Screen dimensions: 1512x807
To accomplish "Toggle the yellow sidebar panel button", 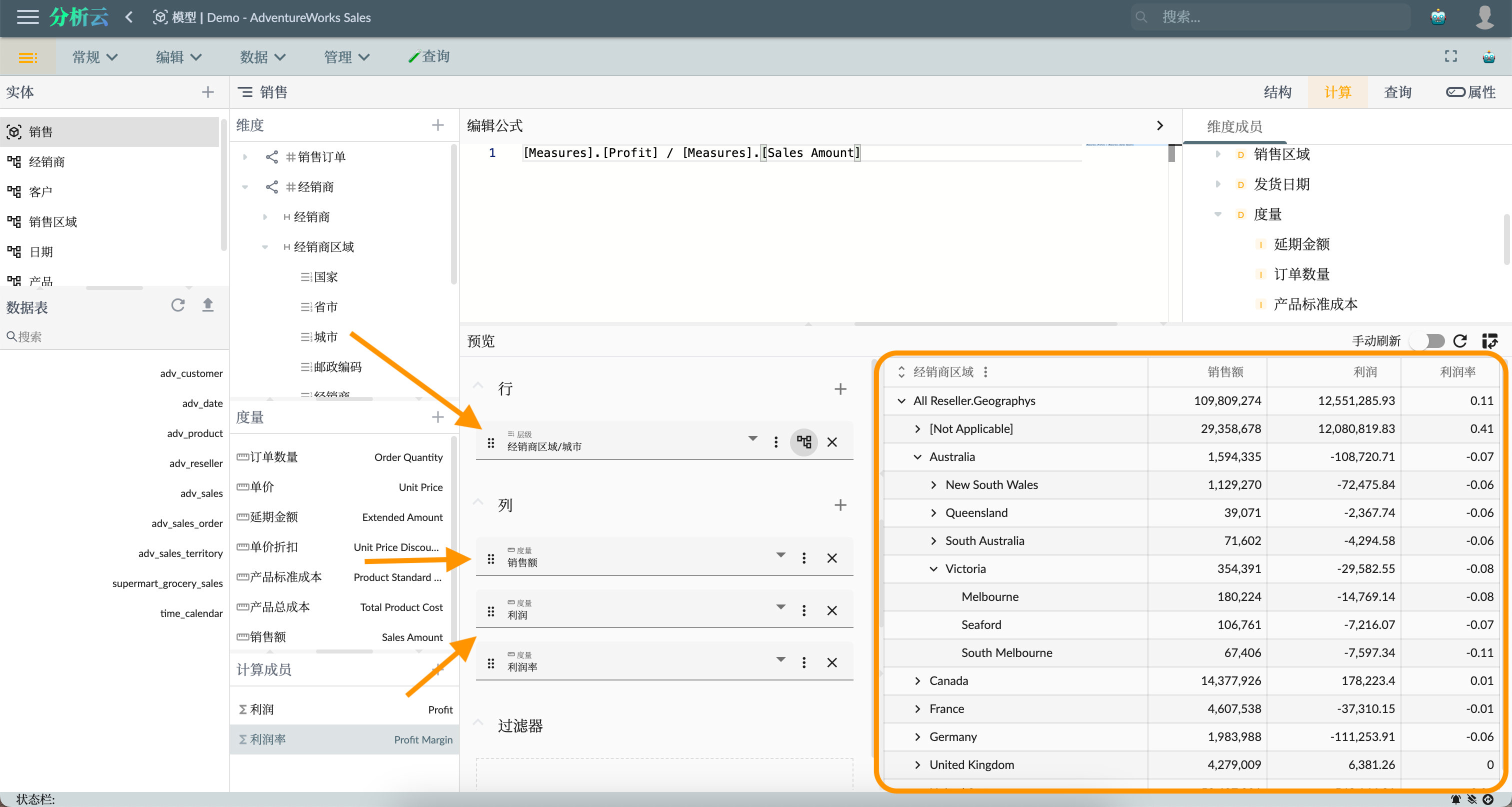I will pos(27,57).
